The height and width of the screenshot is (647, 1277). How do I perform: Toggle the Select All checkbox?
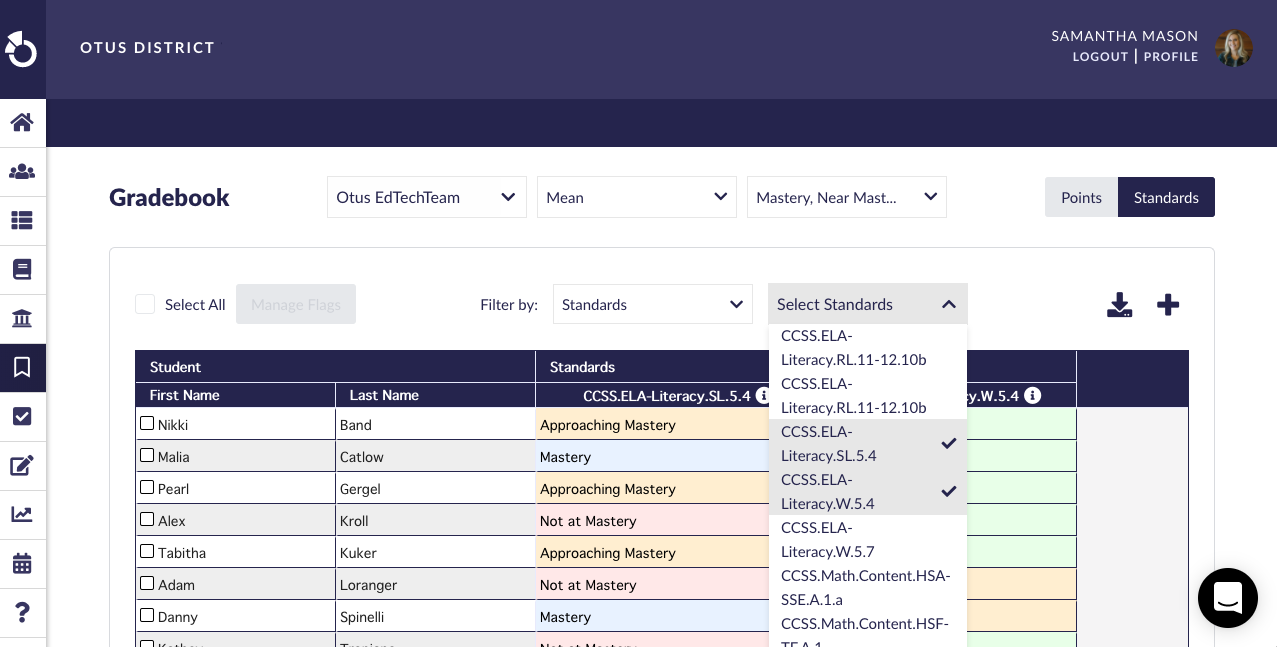pos(145,304)
